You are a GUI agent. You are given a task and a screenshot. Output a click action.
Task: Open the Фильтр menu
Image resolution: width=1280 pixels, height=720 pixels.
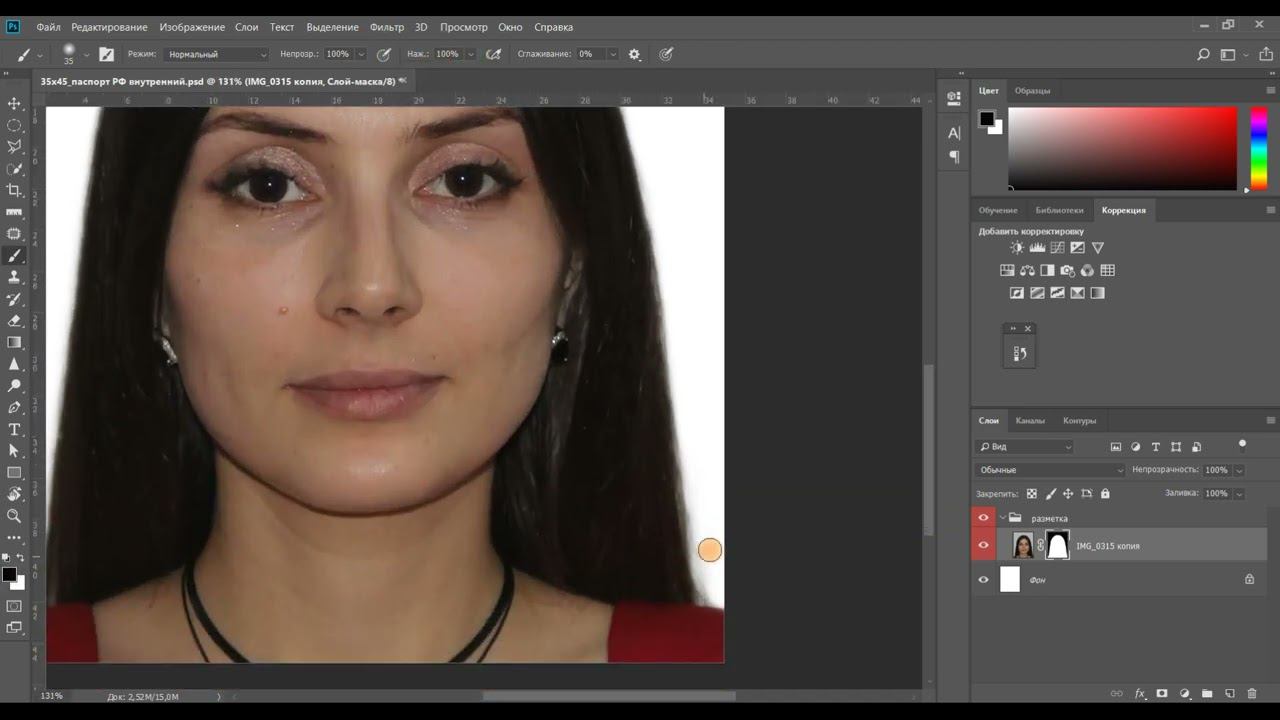pyautogui.click(x=387, y=27)
